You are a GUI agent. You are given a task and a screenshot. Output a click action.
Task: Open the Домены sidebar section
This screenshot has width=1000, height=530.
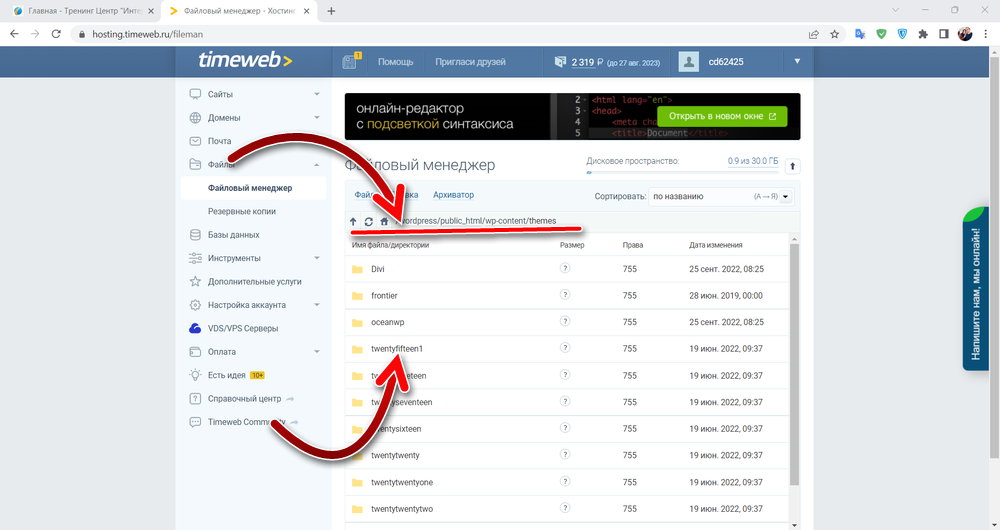point(224,118)
